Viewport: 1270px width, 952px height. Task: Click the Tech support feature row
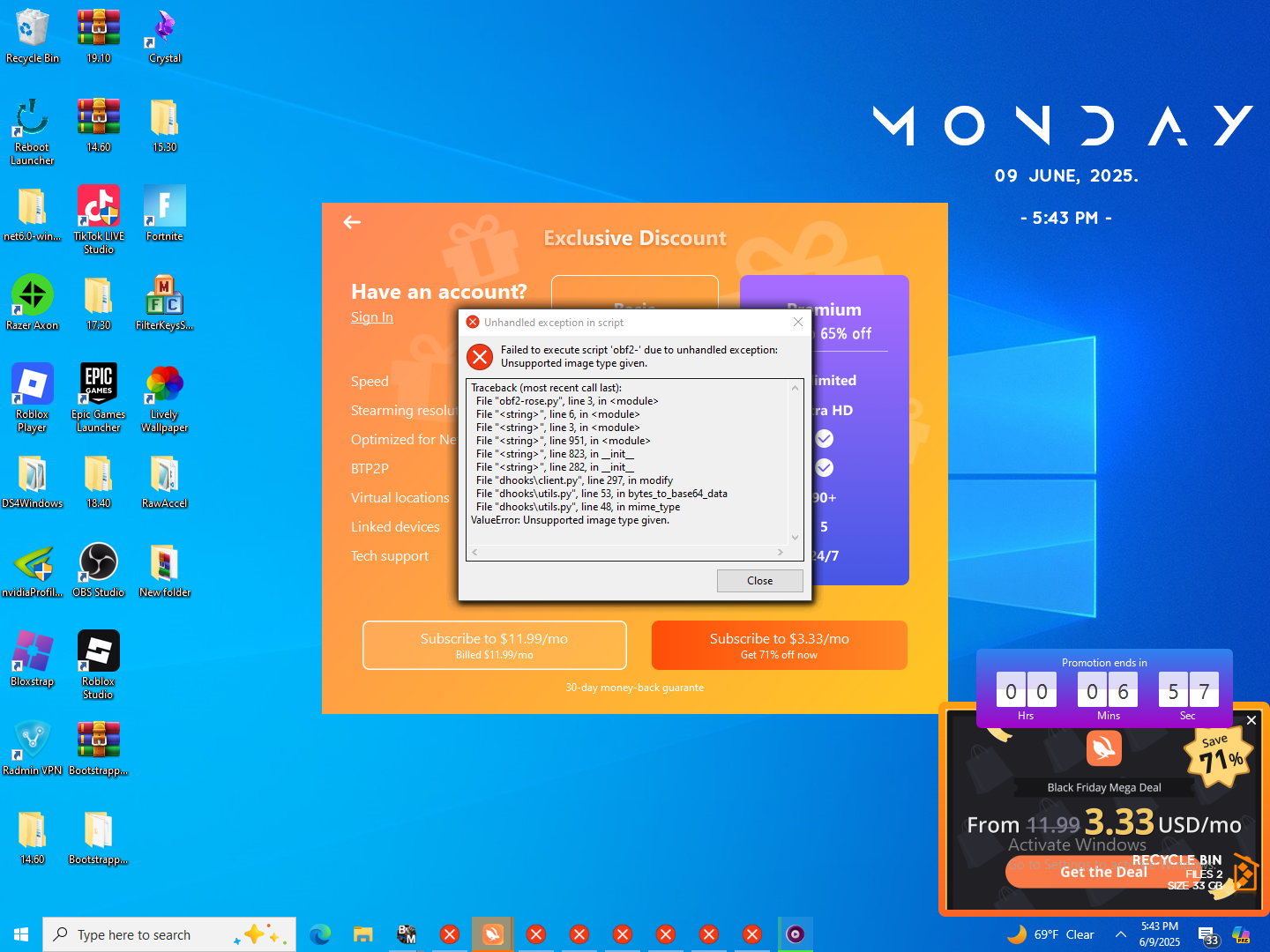tap(390, 555)
